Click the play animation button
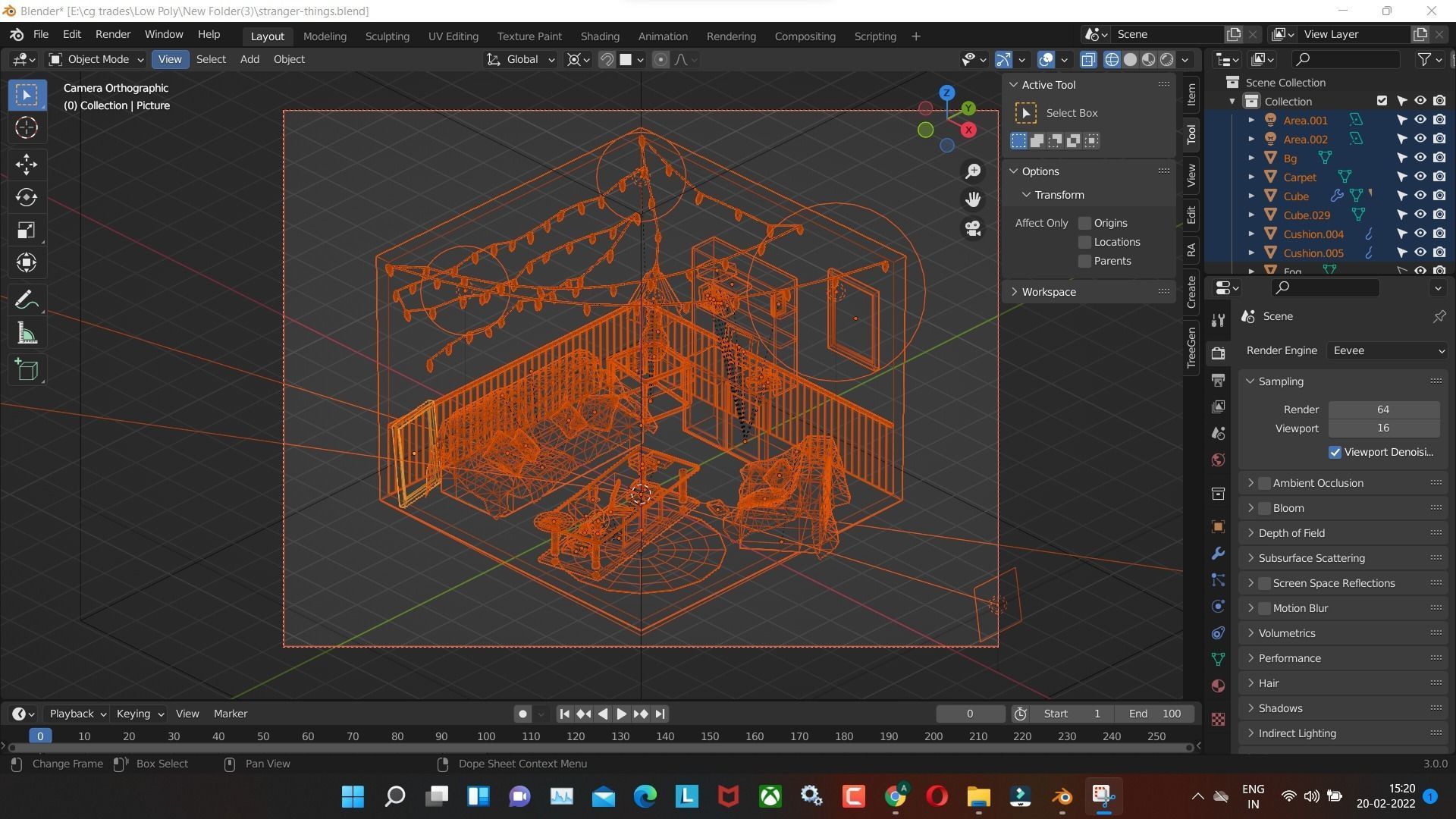Screen dimensions: 1456x819 pyautogui.click(x=621, y=714)
